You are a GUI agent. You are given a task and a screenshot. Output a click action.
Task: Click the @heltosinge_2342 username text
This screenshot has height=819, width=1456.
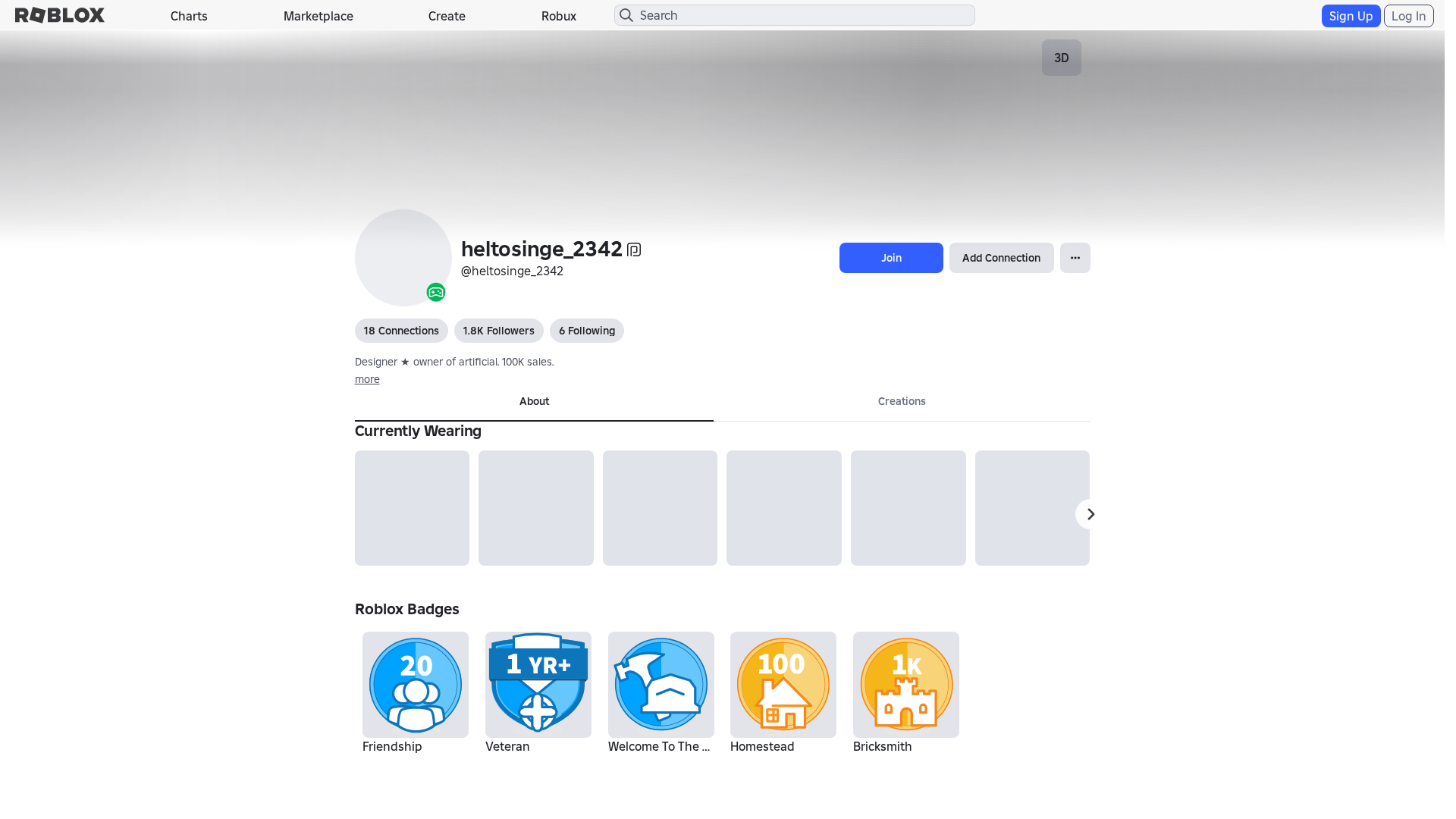tap(512, 271)
